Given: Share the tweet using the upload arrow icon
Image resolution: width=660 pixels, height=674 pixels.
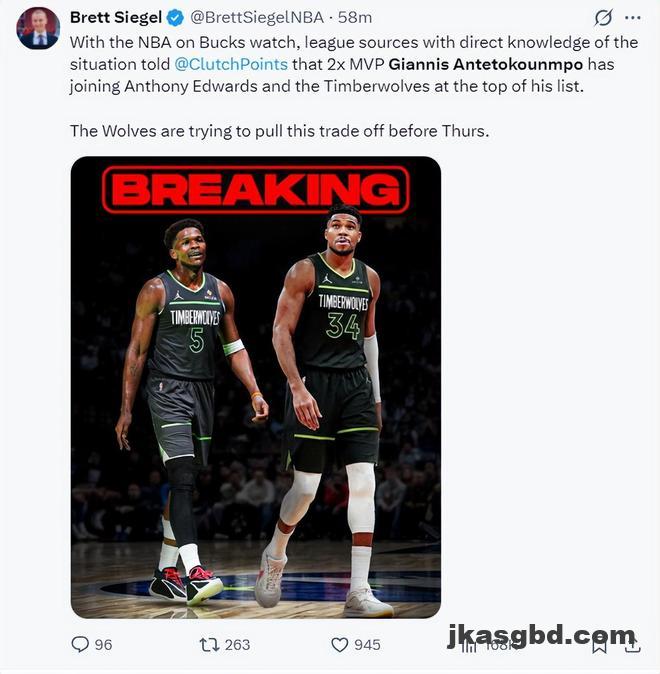Looking at the screenshot, I should (x=632, y=645).
